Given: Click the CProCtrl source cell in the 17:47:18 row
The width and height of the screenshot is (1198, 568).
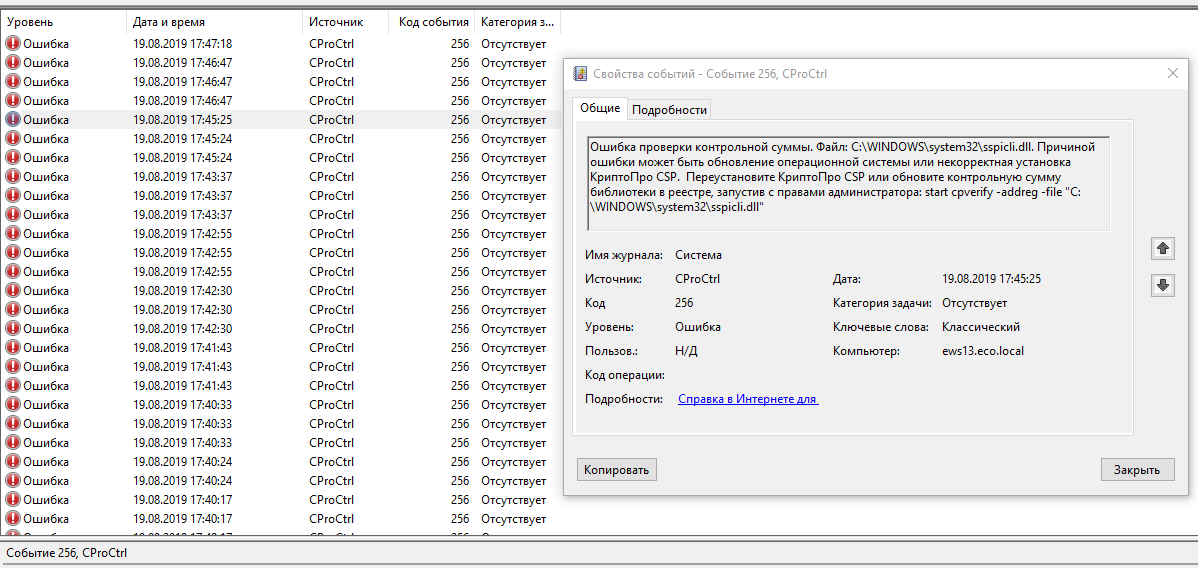Looking at the screenshot, I should (x=332, y=44).
